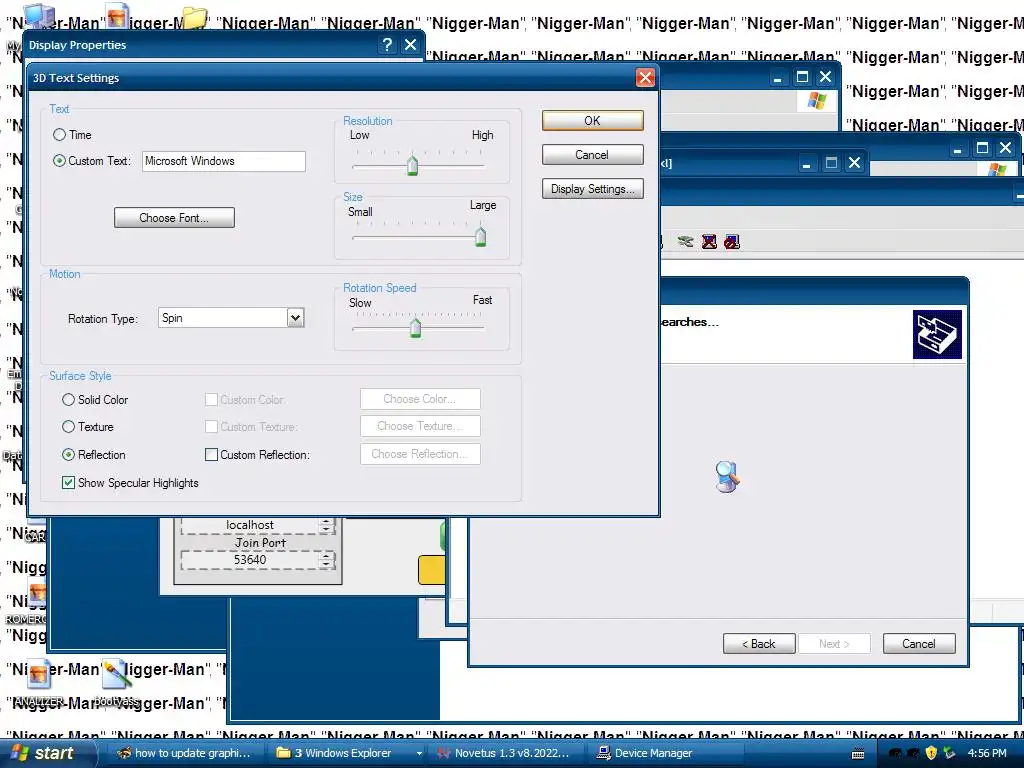Select Solid Color surface style
Screen dimensions: 1024x768
(68, 400)
